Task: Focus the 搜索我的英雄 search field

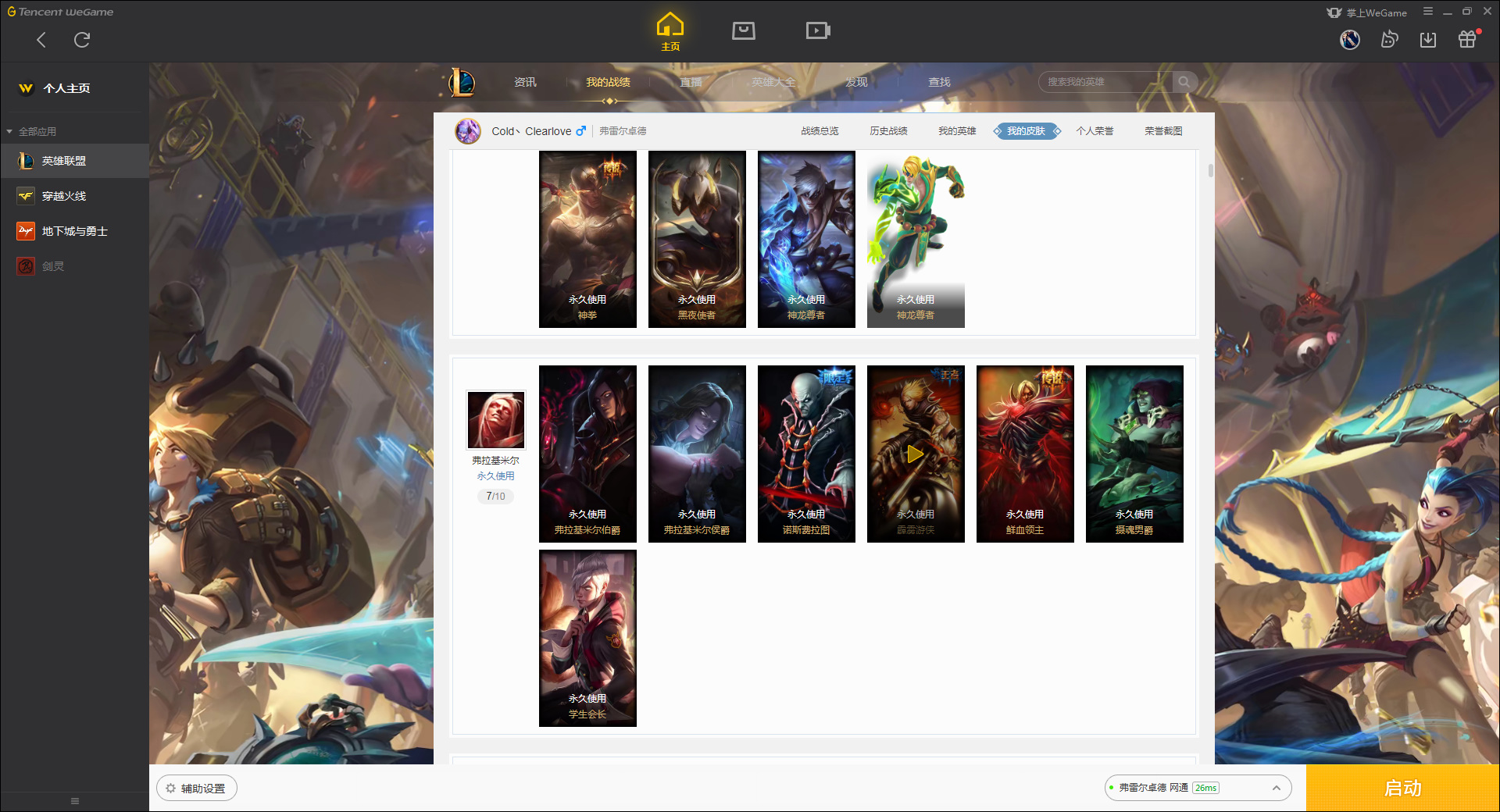Action: pyautogui.click(x=1106, y=82)
